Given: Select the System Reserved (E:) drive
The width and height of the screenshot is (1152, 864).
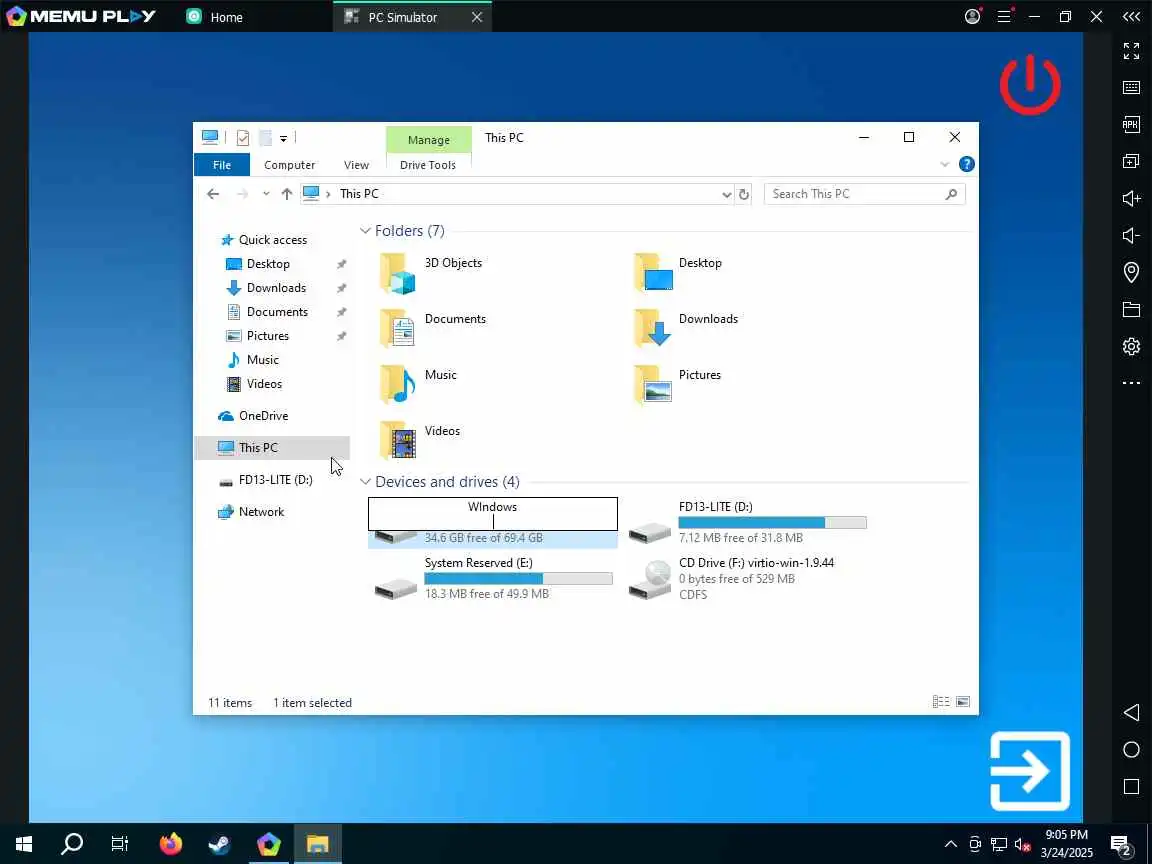Looking at the screenshot, I should coord(493,577).
